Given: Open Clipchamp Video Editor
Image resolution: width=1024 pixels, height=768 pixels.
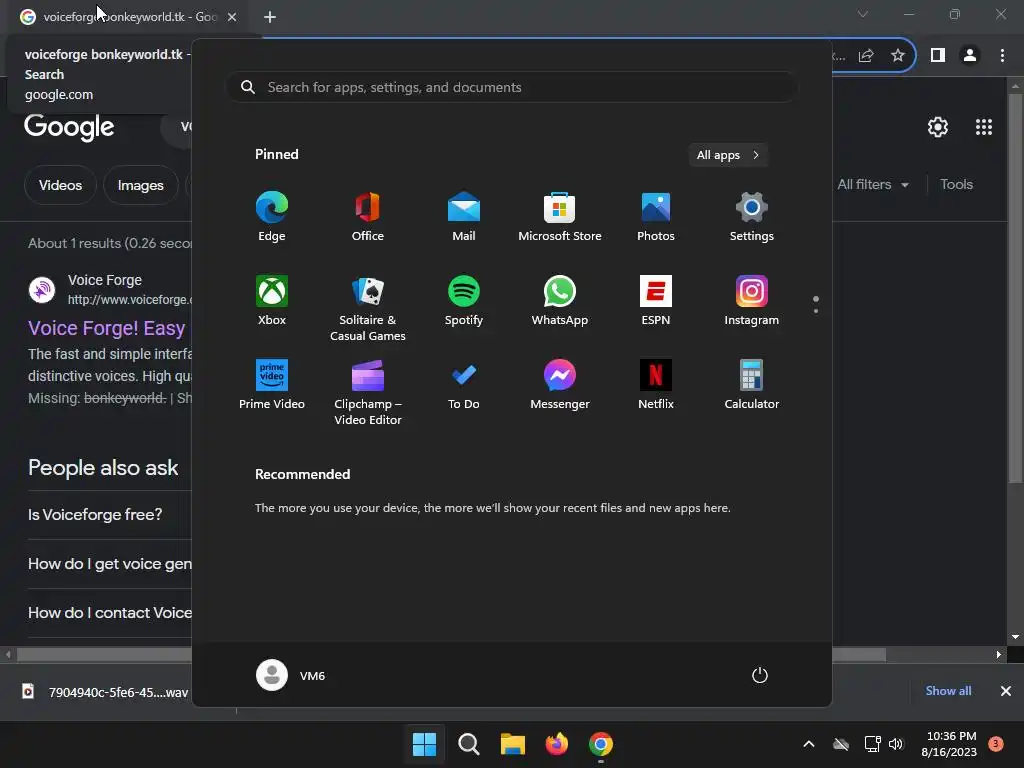Looking at the screenshot, I should pos(368,392).
